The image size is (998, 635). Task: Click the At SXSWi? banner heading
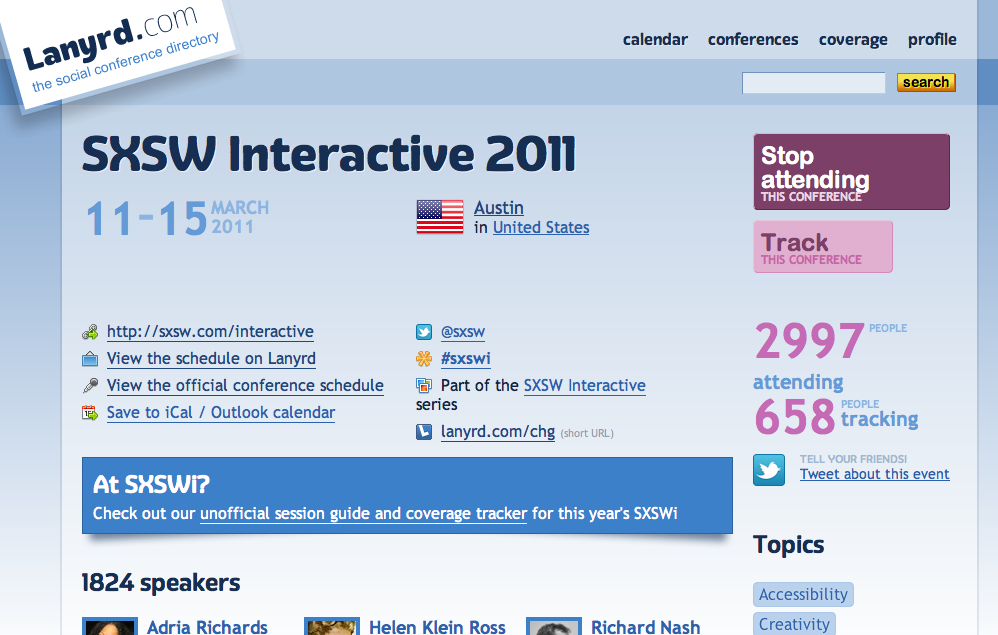151,485
